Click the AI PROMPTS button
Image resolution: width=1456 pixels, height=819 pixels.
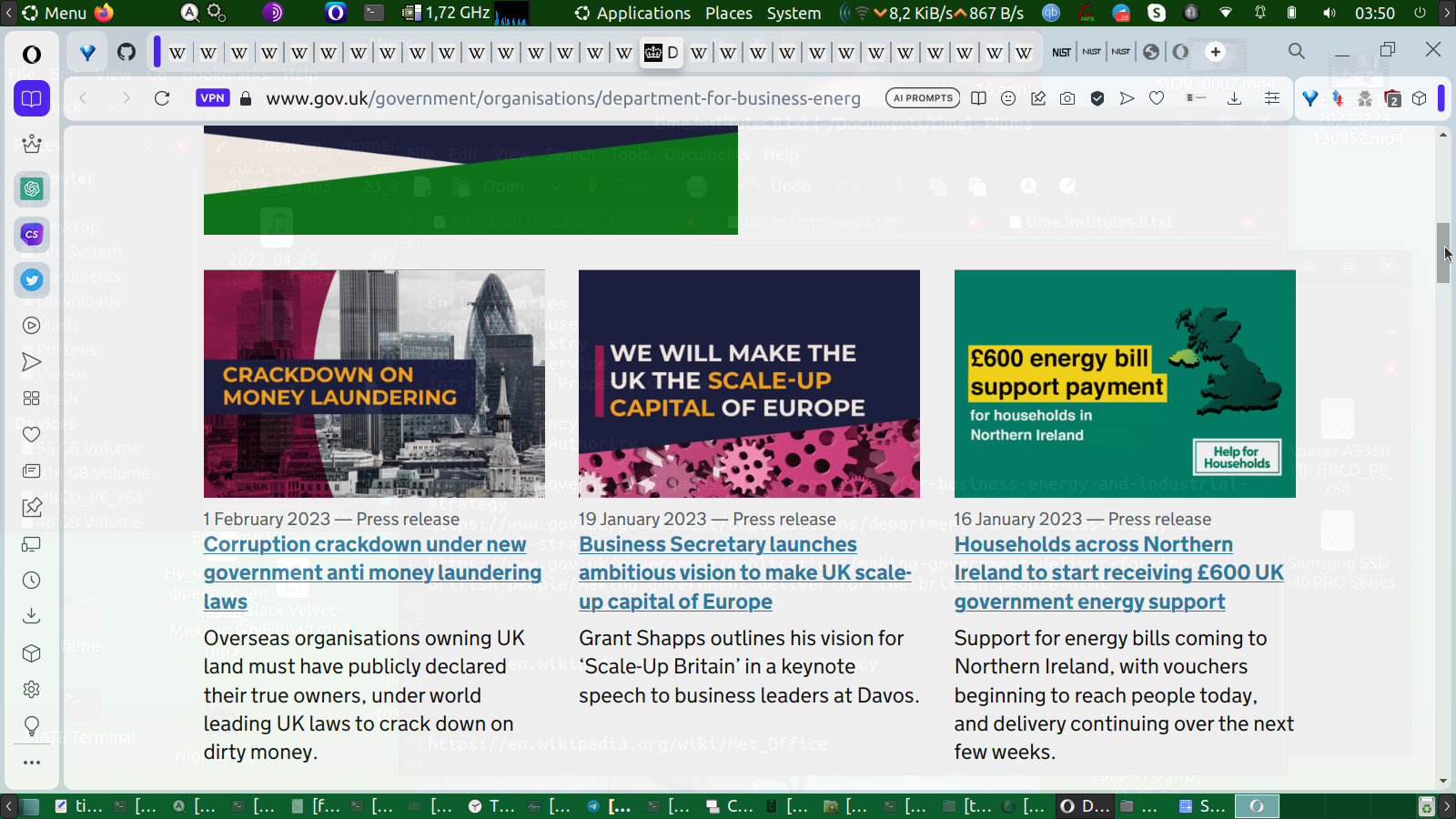click(923, 98)
